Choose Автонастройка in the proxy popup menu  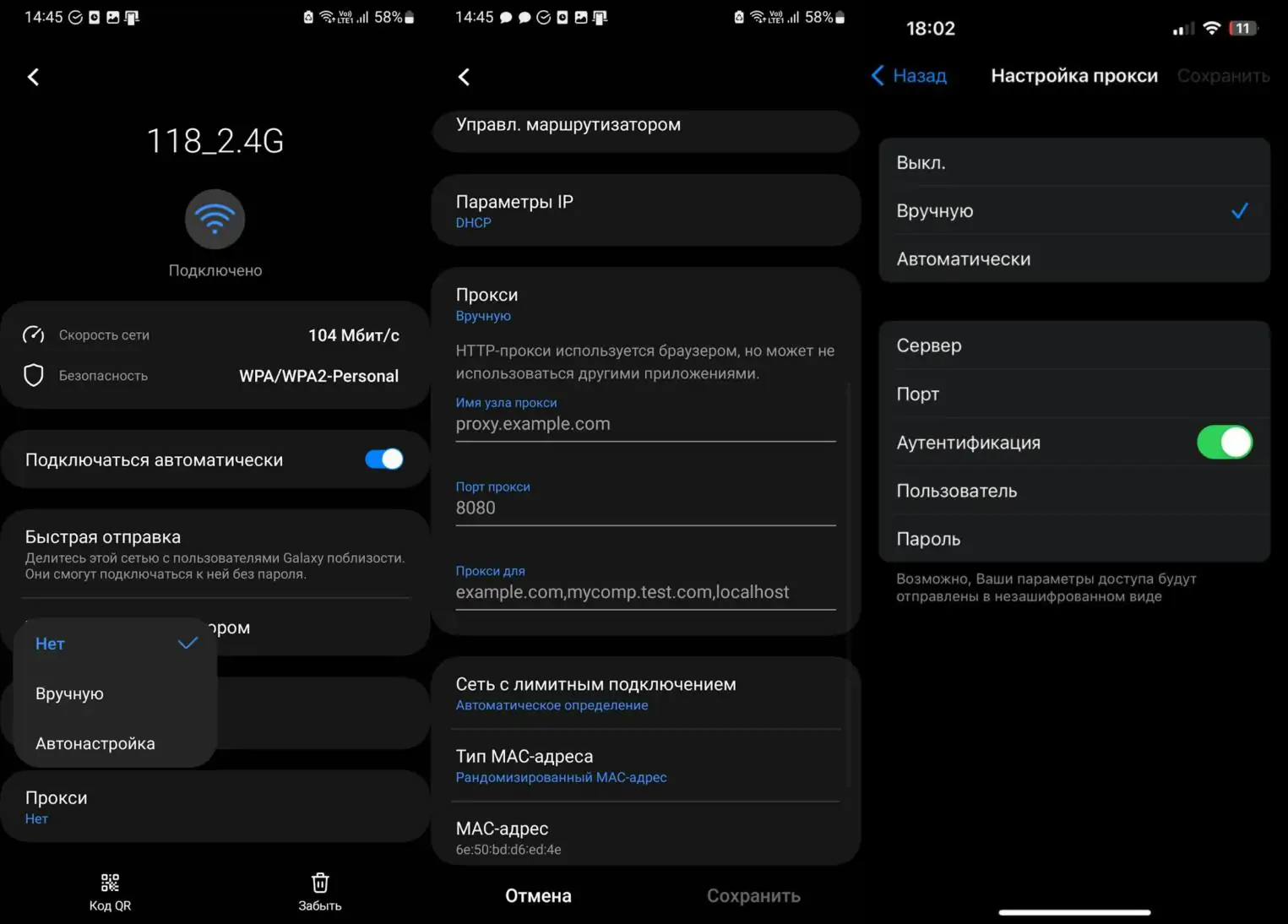(116, 743)
